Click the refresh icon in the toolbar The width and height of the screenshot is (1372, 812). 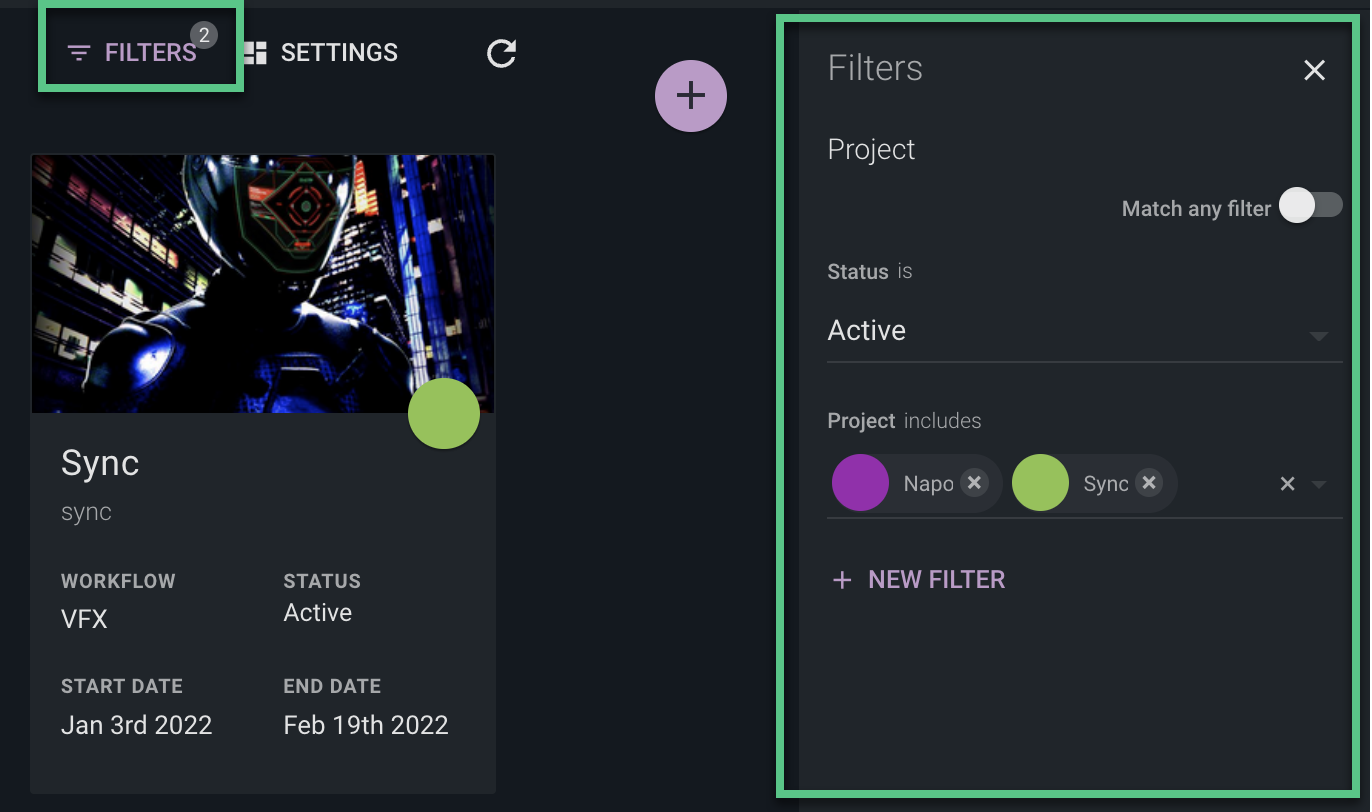[x=501, y=54]
